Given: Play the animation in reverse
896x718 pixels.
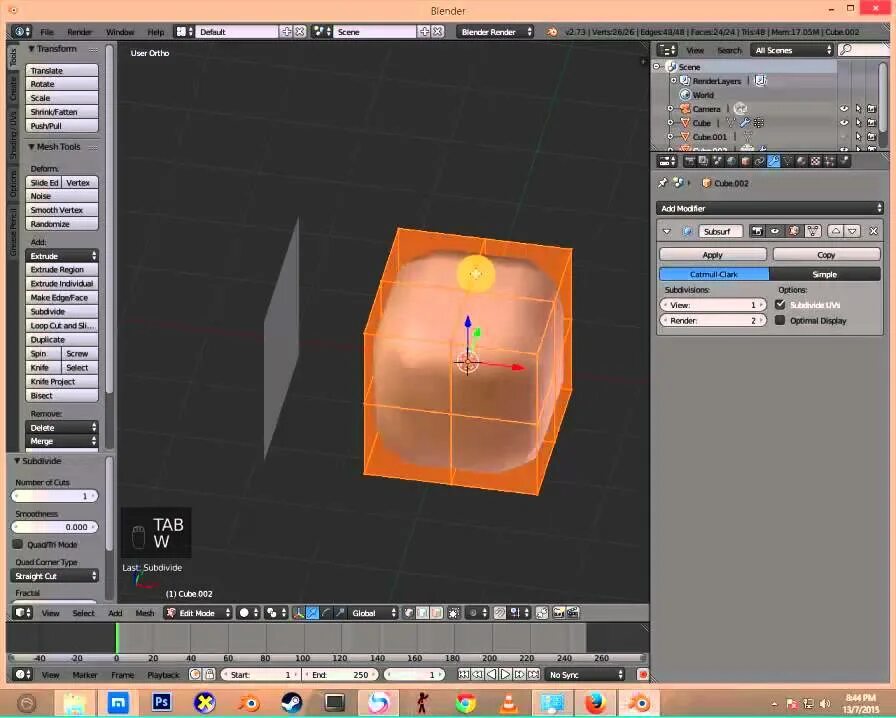Looking at the screenshot, I should pyautogui.click(x=491, y=675).
